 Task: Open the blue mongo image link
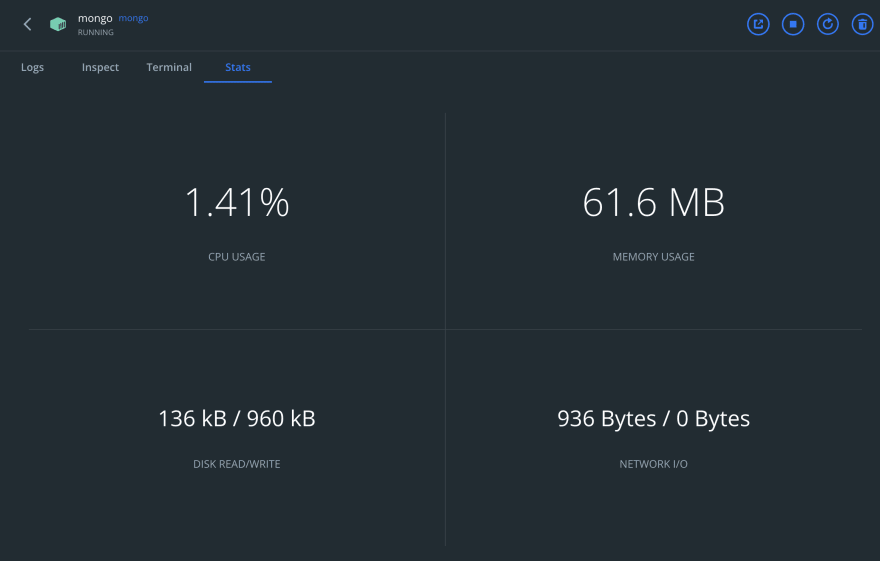tap(133, 18)
